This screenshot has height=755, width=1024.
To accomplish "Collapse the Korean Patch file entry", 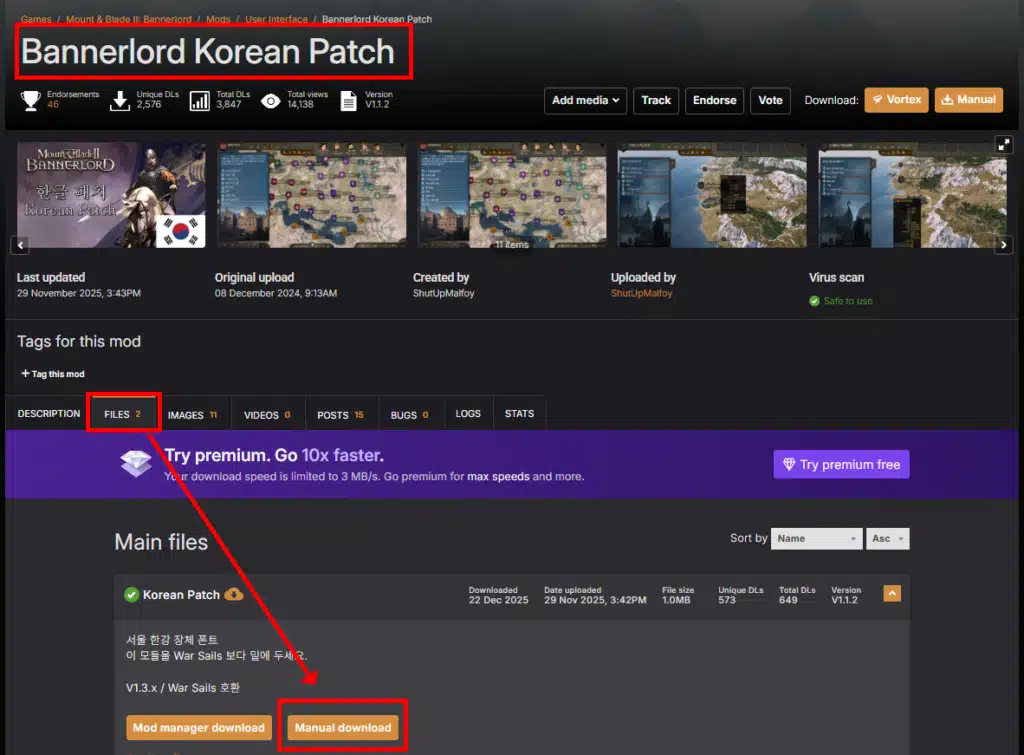I will click(x=892, y=594).
